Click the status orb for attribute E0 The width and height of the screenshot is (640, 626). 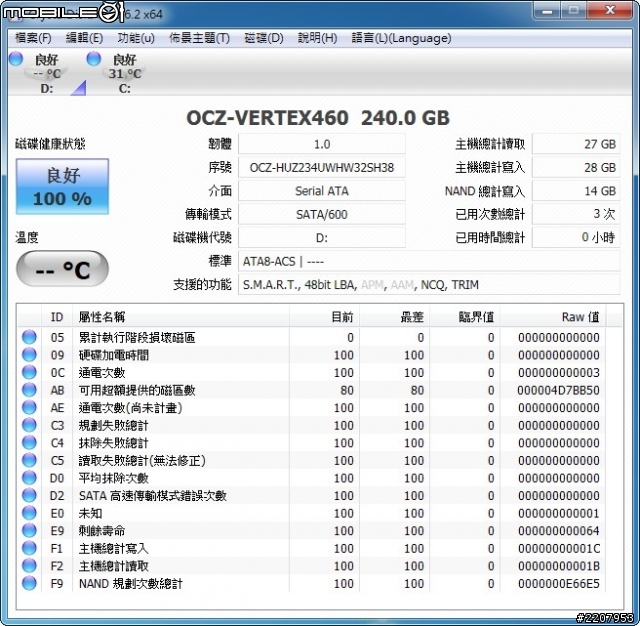(29, 513)
